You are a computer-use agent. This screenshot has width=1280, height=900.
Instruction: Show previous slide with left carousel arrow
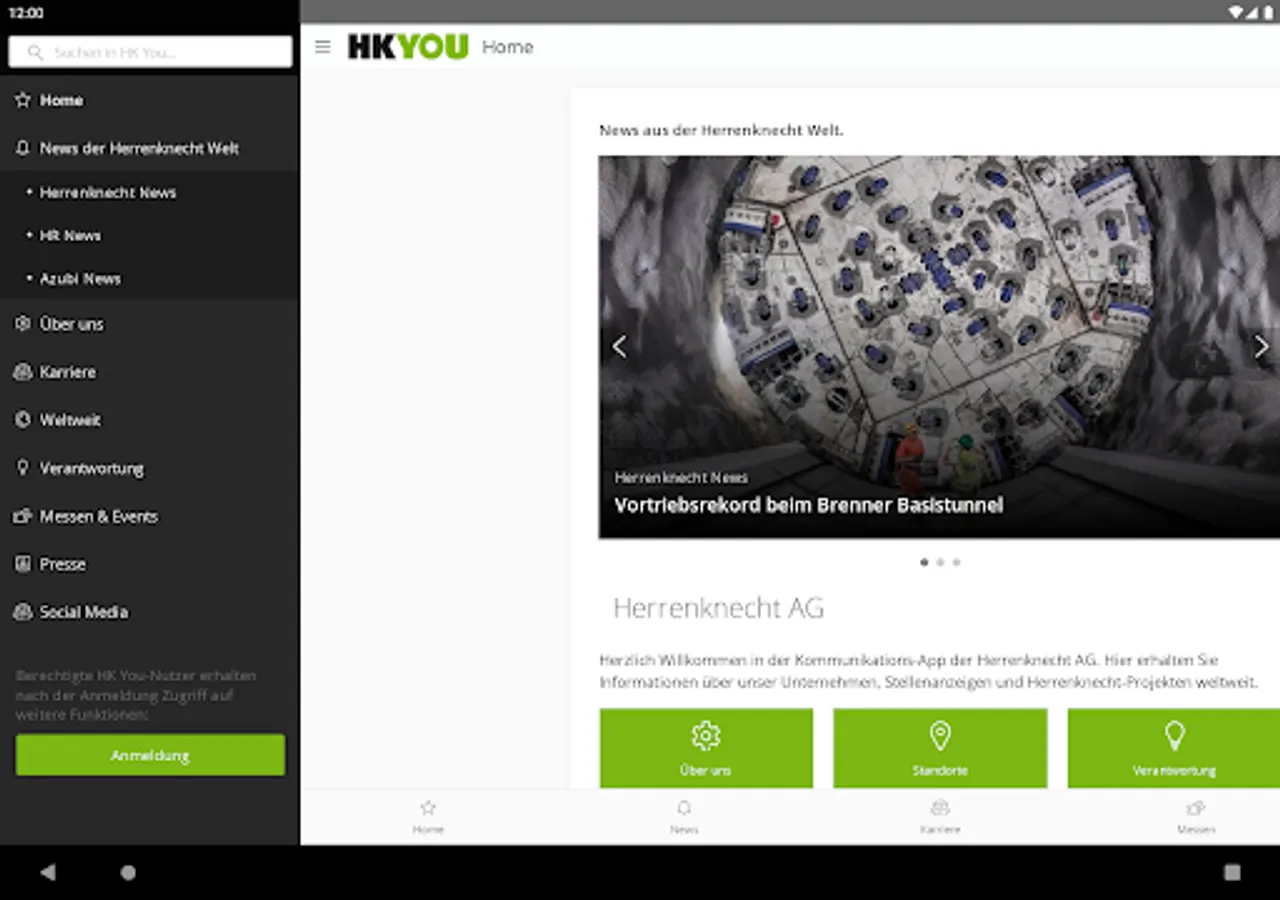click(x=619, y=346)
